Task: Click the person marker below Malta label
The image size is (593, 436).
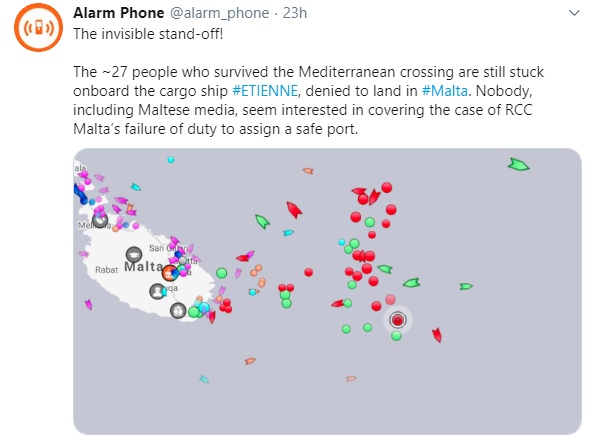Action: [157, 291]
